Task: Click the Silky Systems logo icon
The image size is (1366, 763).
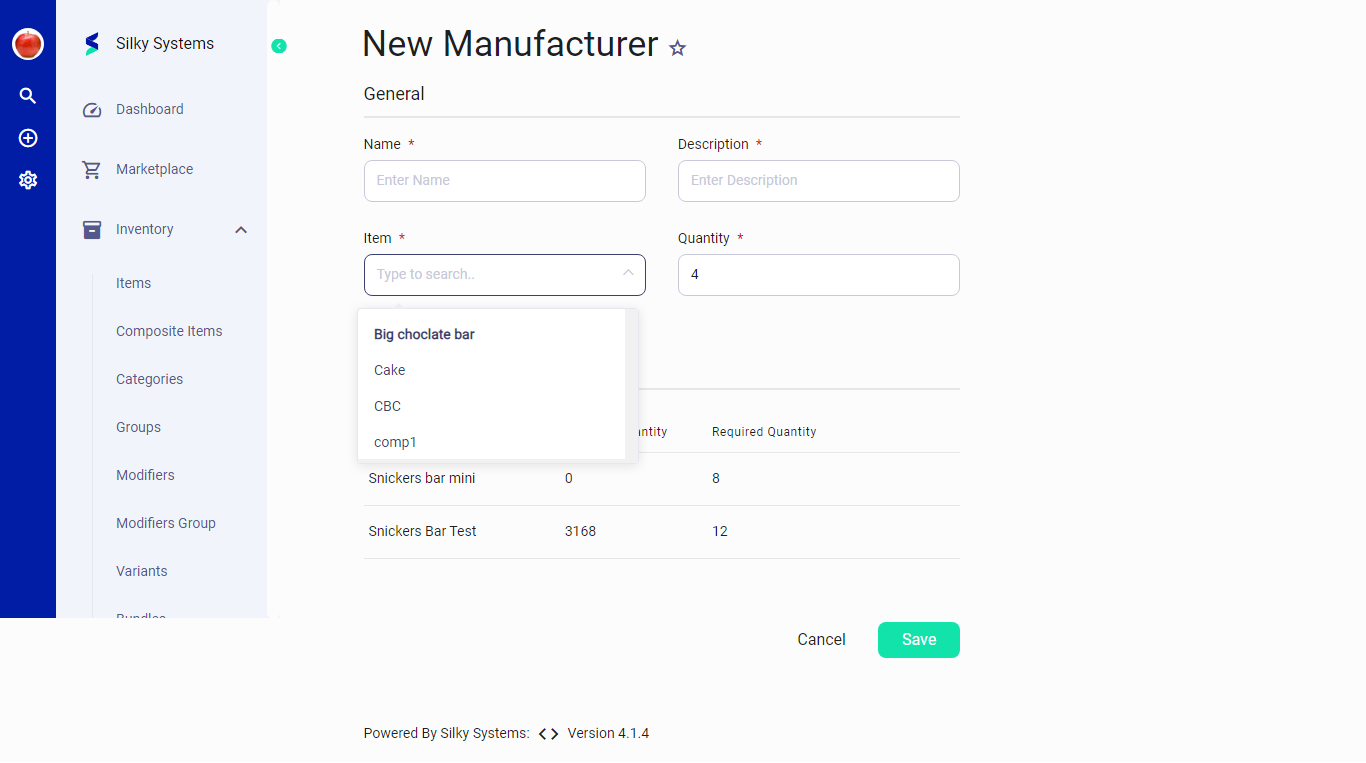Action: (x=91, y=43)
